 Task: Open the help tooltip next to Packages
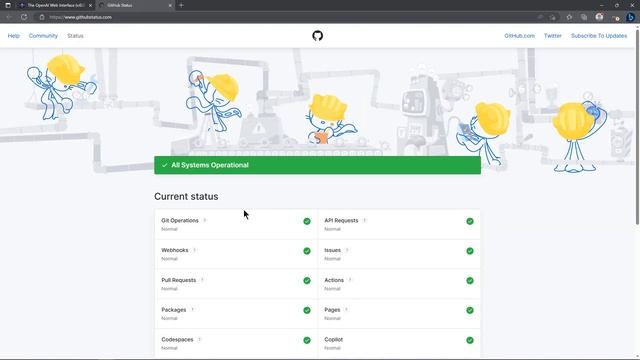192,310
